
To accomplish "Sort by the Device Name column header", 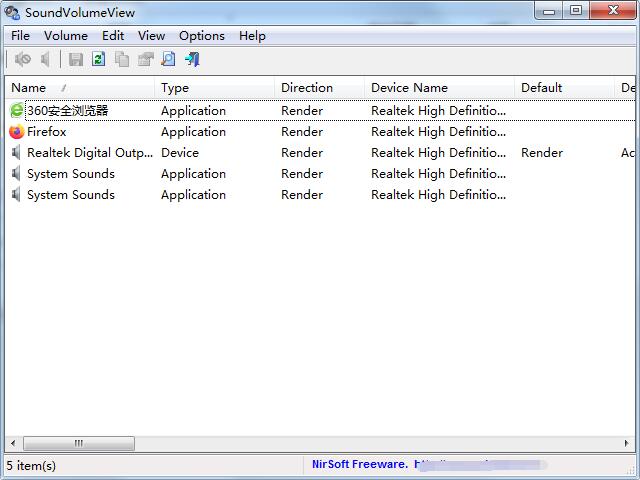I will (439, 88).
